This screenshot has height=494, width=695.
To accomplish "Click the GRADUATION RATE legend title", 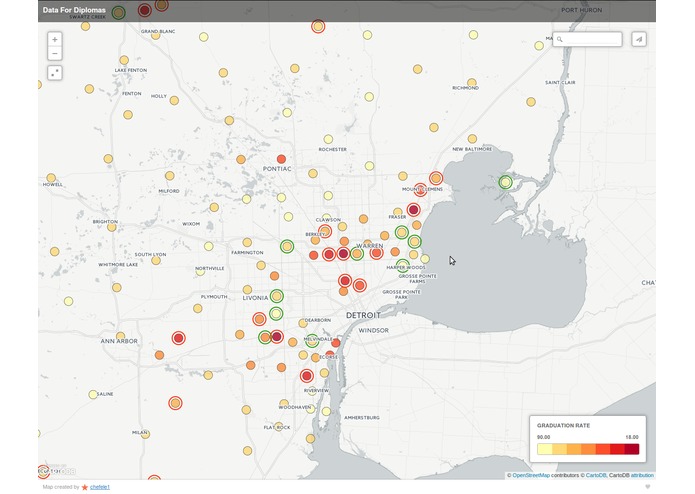I will (x=563, y=425).
